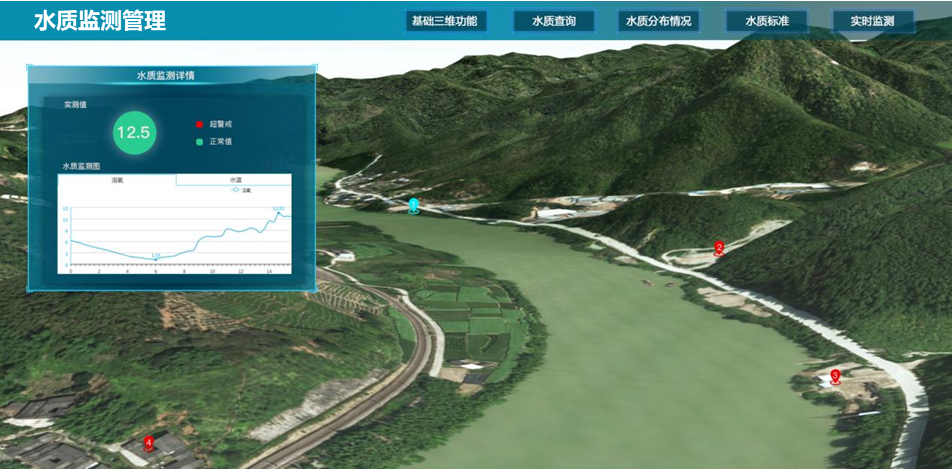
Task: Click the 水质监测图 section label
Action: pos(81,166)
